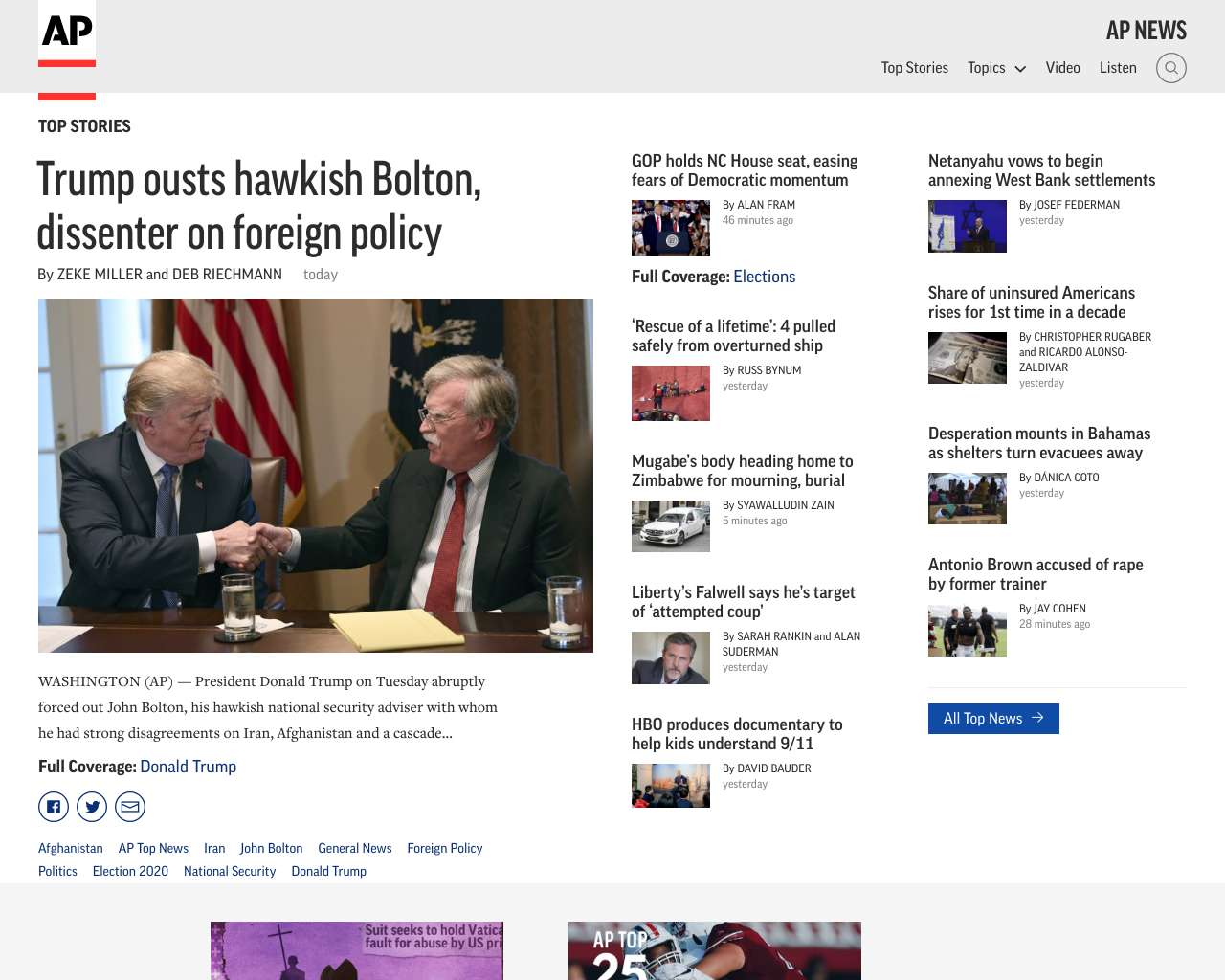Open overturned ship story thumbnail
Viewport: 1225px width, 980px height.
point(671,393)
